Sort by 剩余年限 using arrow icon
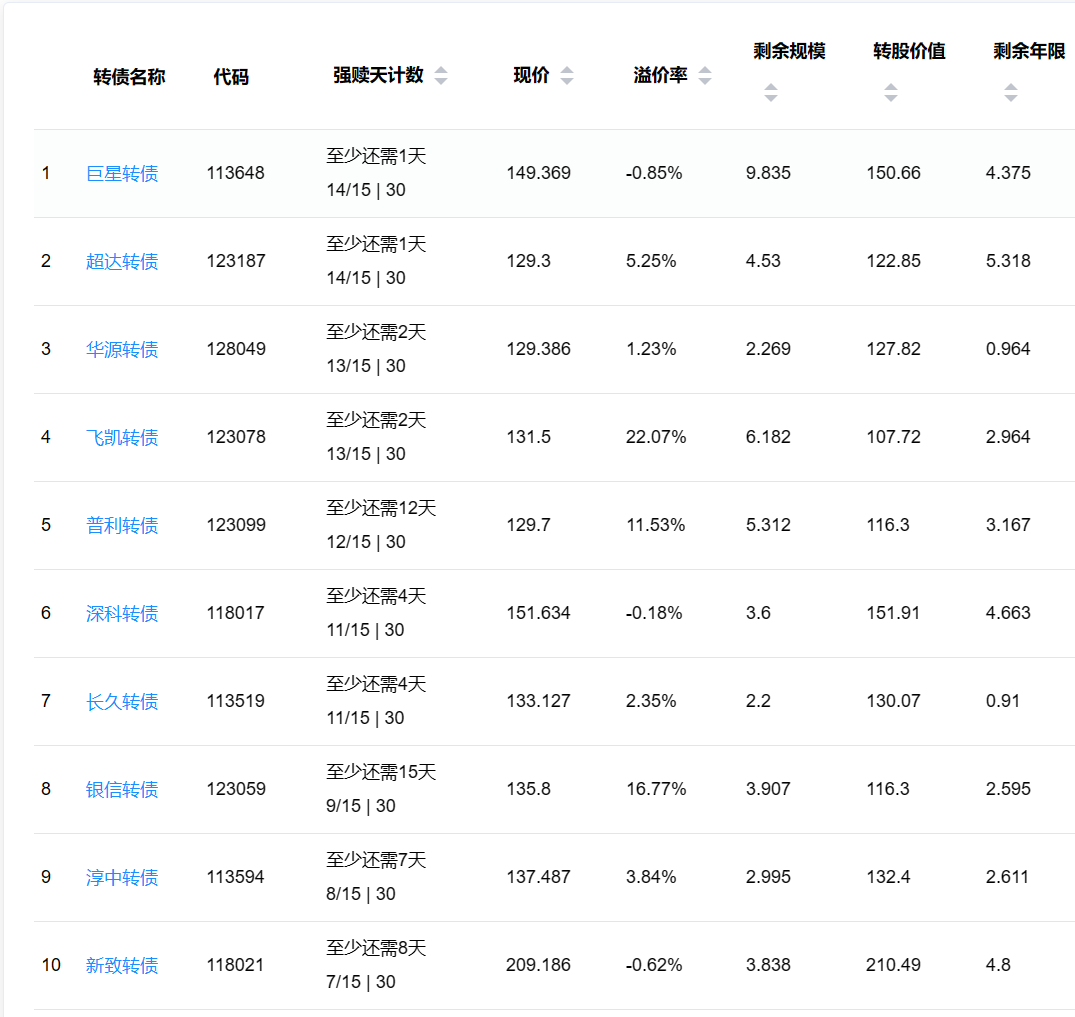This screenshot has height=1017, width=1075. click(x=1011, y=93)
